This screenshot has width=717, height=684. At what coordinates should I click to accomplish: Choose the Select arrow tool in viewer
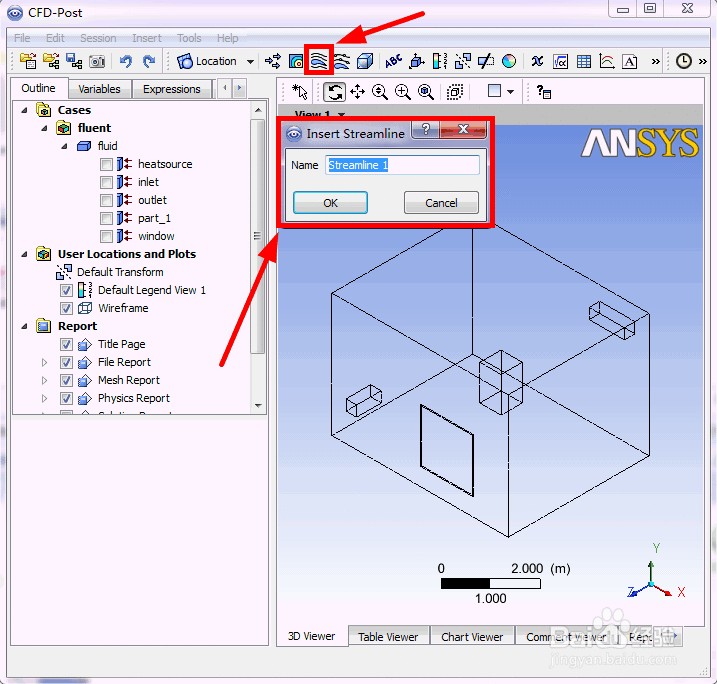click(300, 91)
